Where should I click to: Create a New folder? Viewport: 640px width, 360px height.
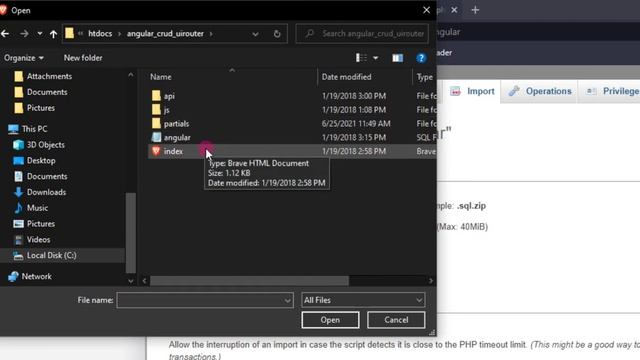click(83, 58)
